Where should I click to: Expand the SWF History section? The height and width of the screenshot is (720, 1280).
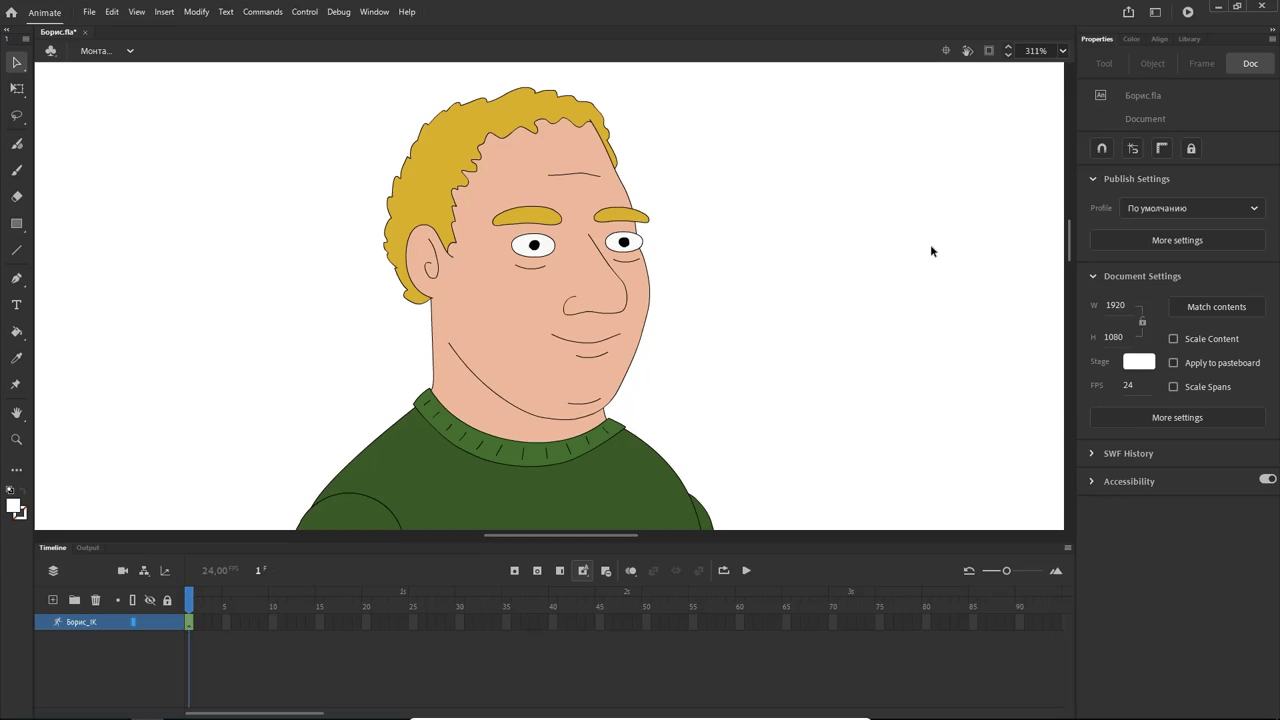[1092, 454]
